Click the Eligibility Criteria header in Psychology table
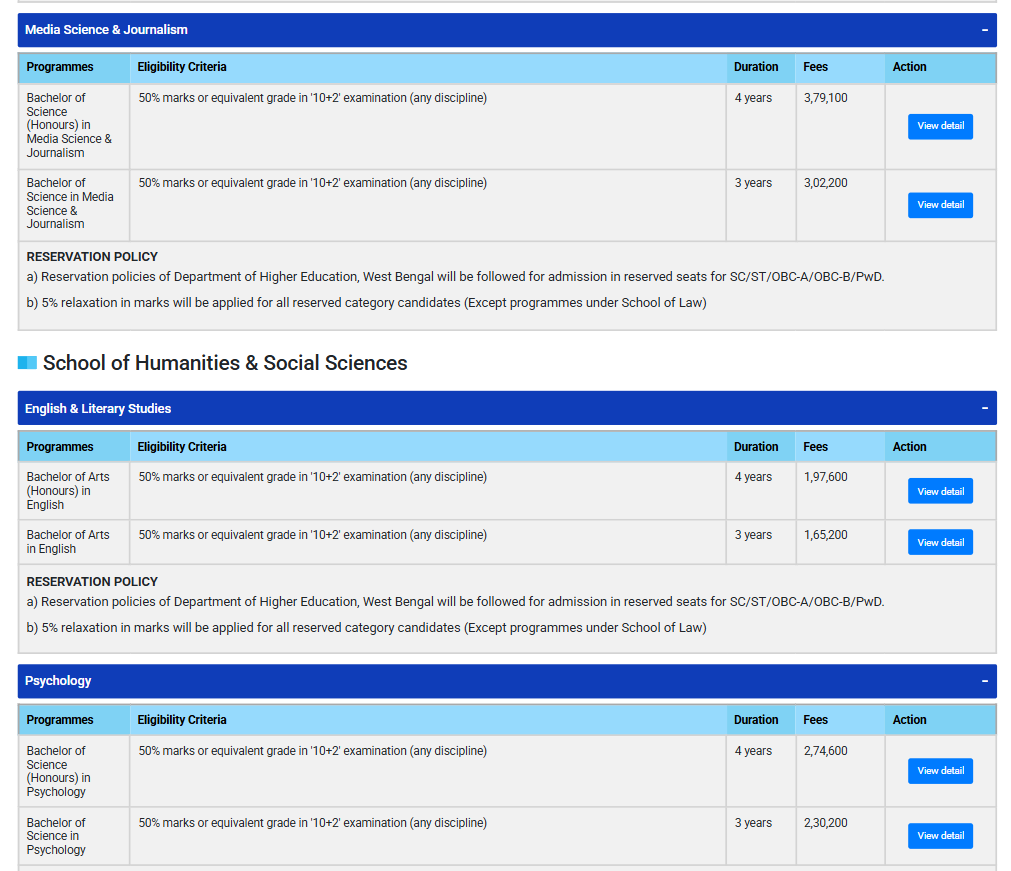The width and height of the screenshot is (1011, 871). coord(180,719)
